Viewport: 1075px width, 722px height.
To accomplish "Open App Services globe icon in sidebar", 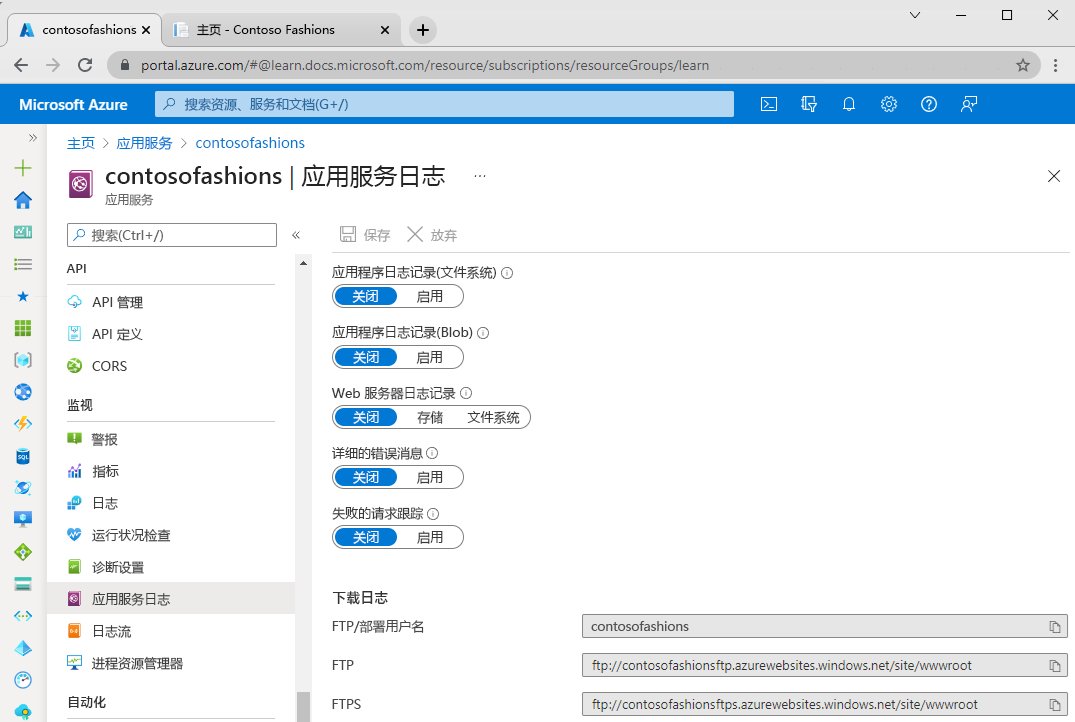I will [23, 392].
